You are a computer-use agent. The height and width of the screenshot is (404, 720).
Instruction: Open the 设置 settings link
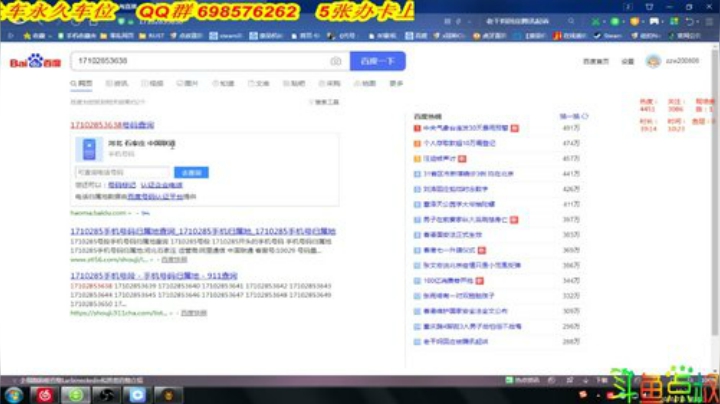tap(628, 61)
